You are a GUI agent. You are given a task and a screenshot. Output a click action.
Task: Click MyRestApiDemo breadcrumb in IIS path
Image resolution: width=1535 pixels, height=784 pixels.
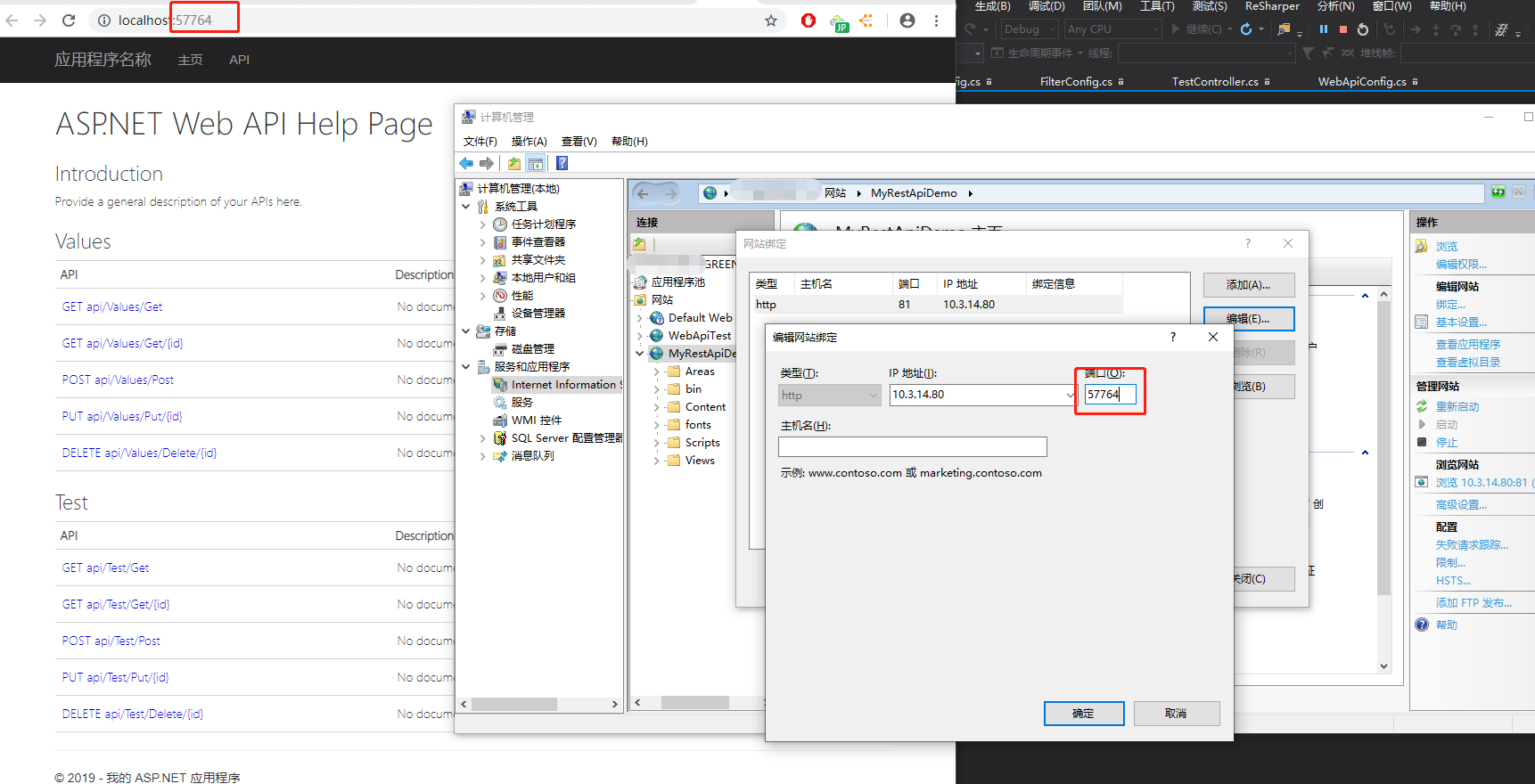tap(914, 193)
